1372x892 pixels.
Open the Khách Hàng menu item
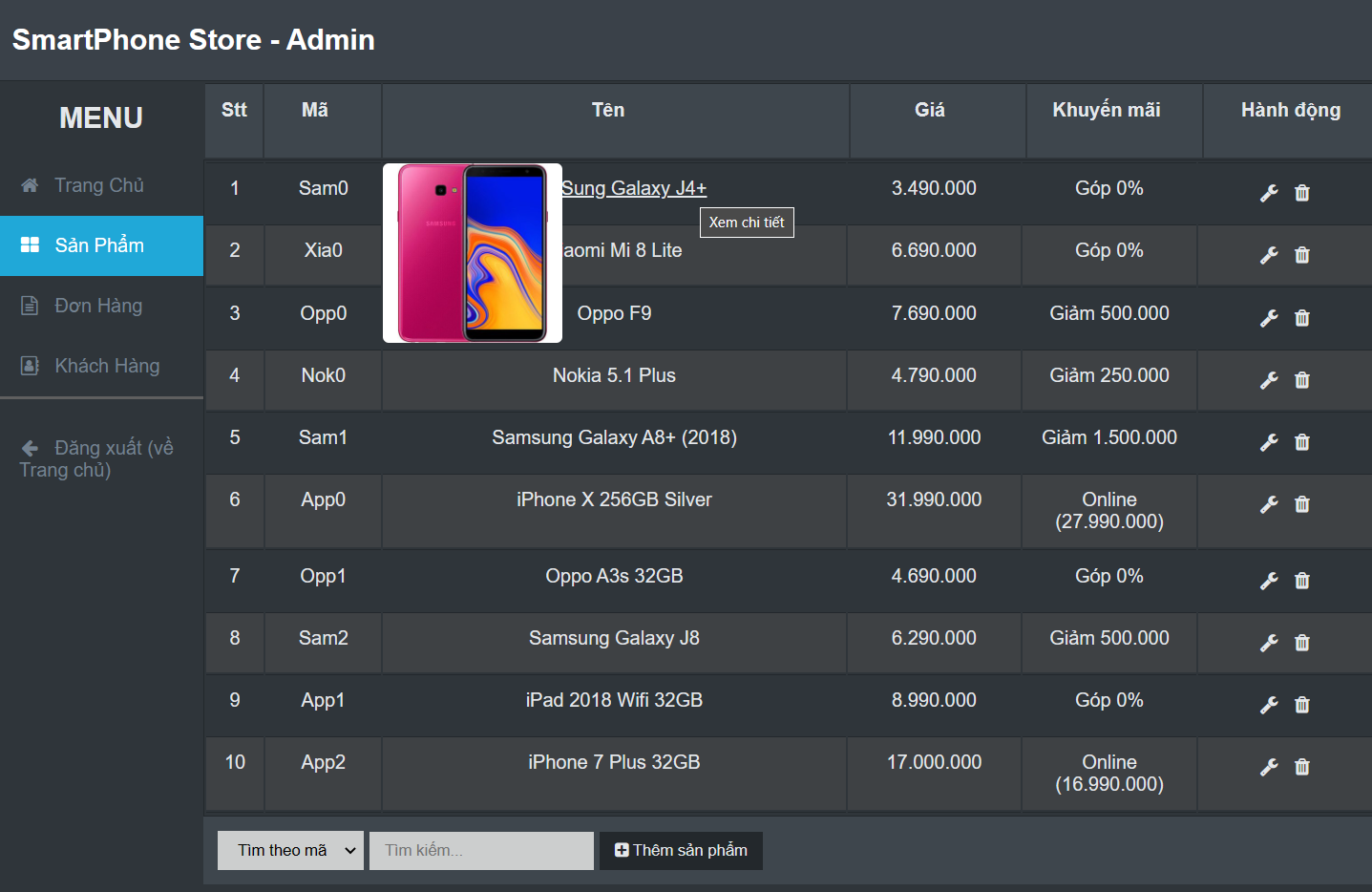(101, 366)
